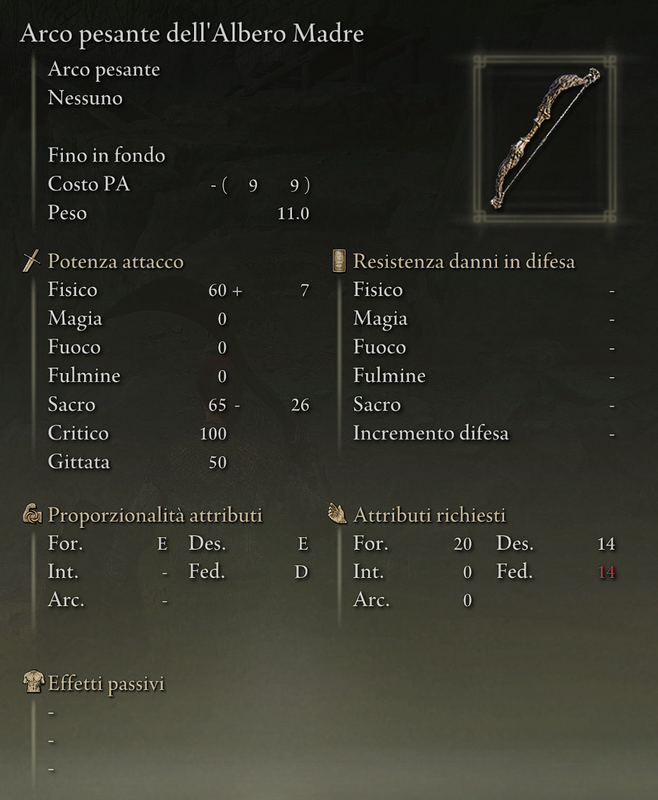Select the heavy bow item thumbnail
The width and height of the screenshot is (658, 800).
pyautogui.click(x=544, y=139)
